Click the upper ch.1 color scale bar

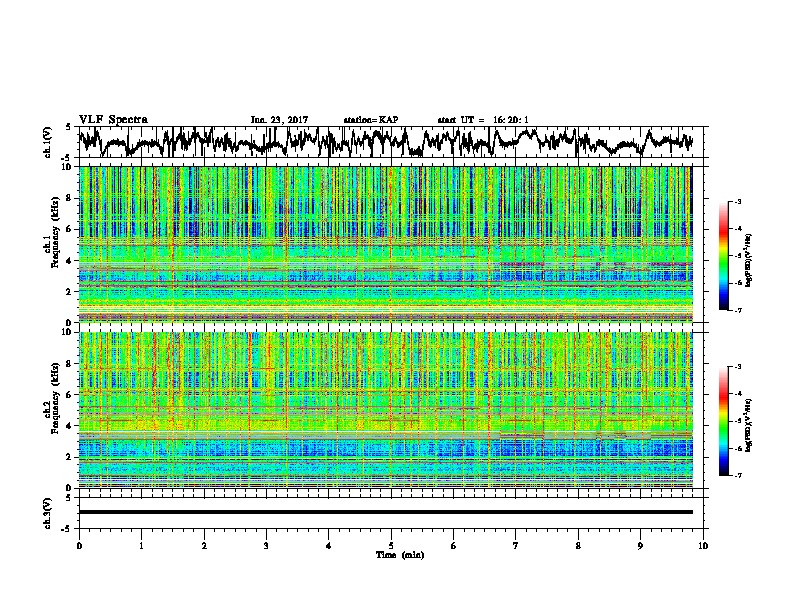724,256
